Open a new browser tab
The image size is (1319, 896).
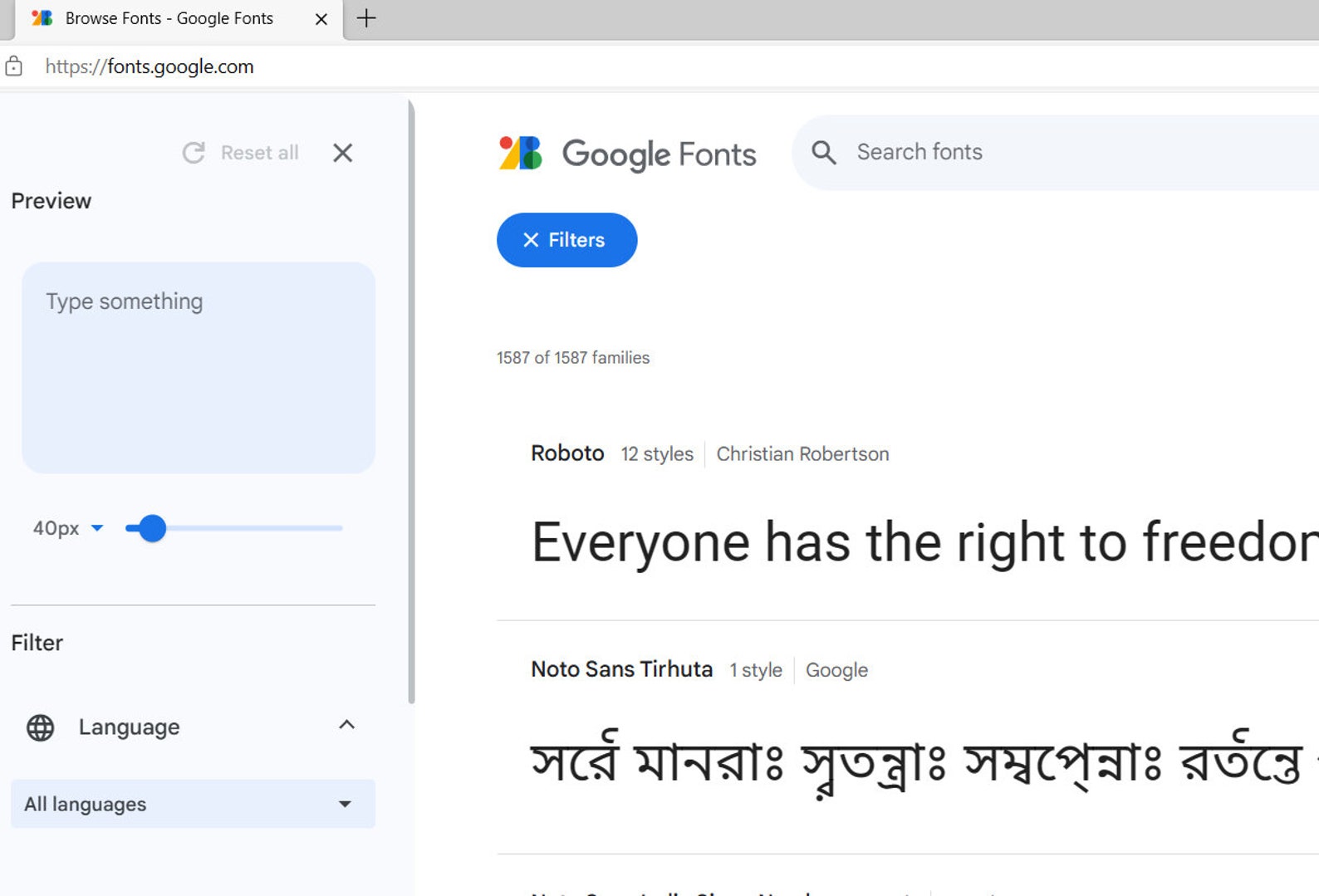point(366,18)
